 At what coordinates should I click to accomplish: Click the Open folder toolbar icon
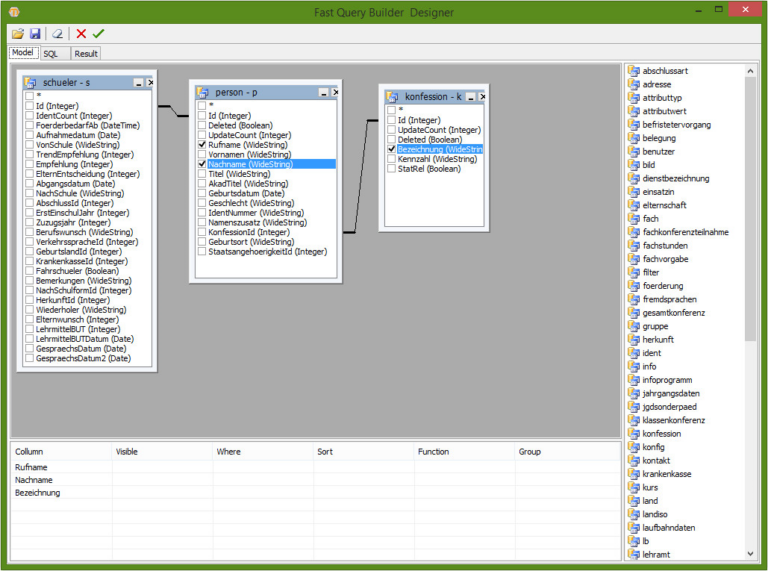tap(17, 34)
